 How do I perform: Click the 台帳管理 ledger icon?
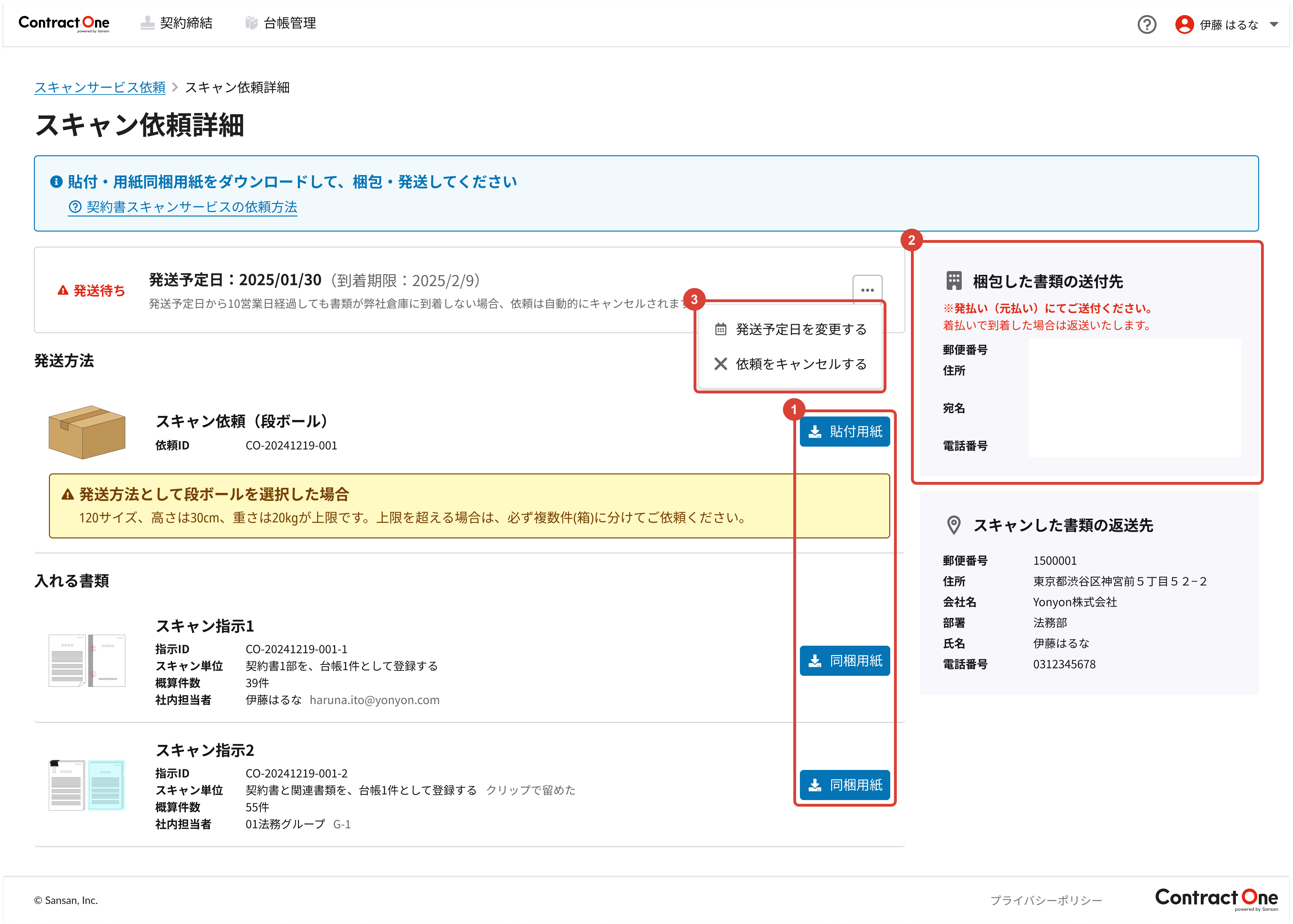pos(251,23)
